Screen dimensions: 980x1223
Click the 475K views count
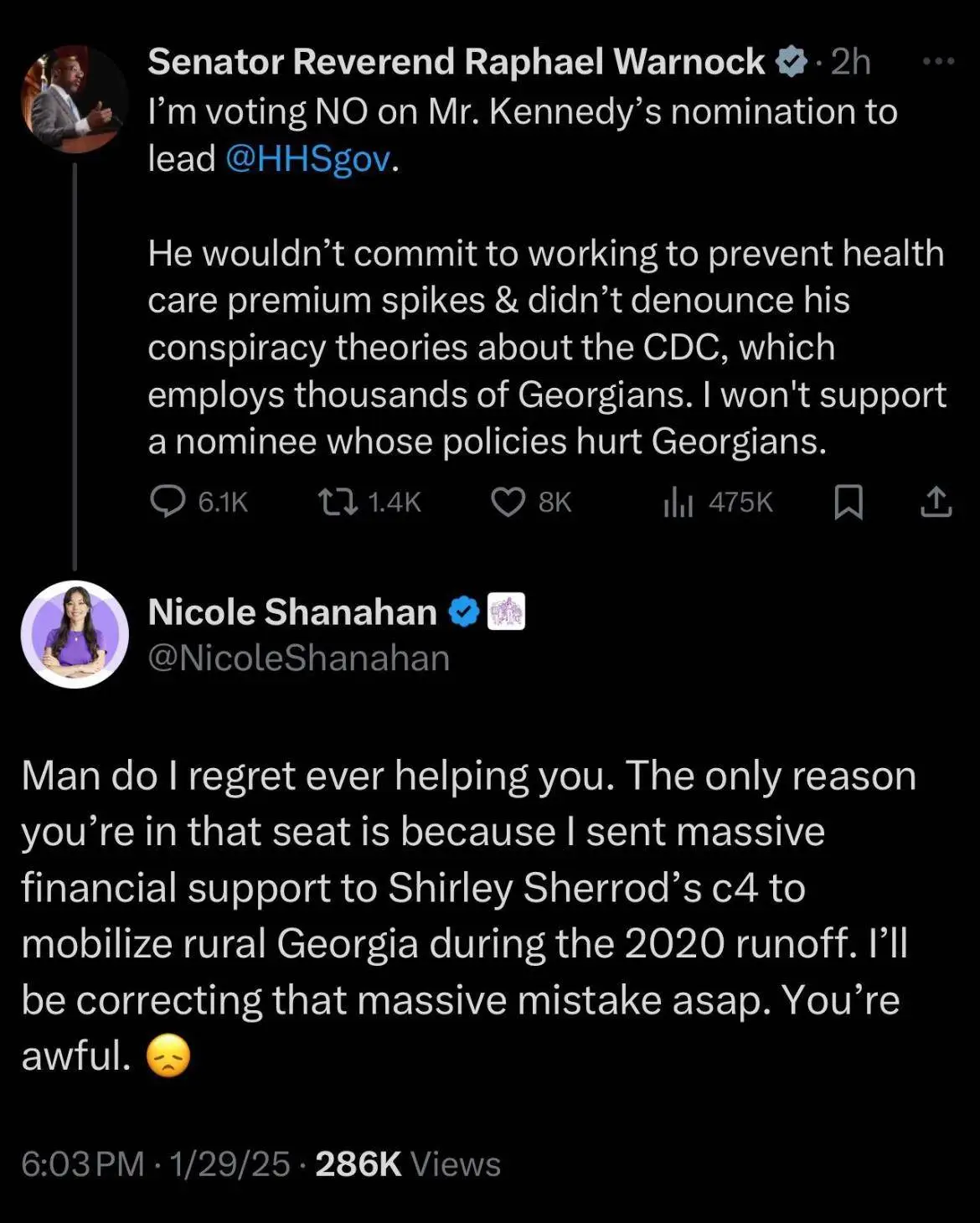[740, 503]
